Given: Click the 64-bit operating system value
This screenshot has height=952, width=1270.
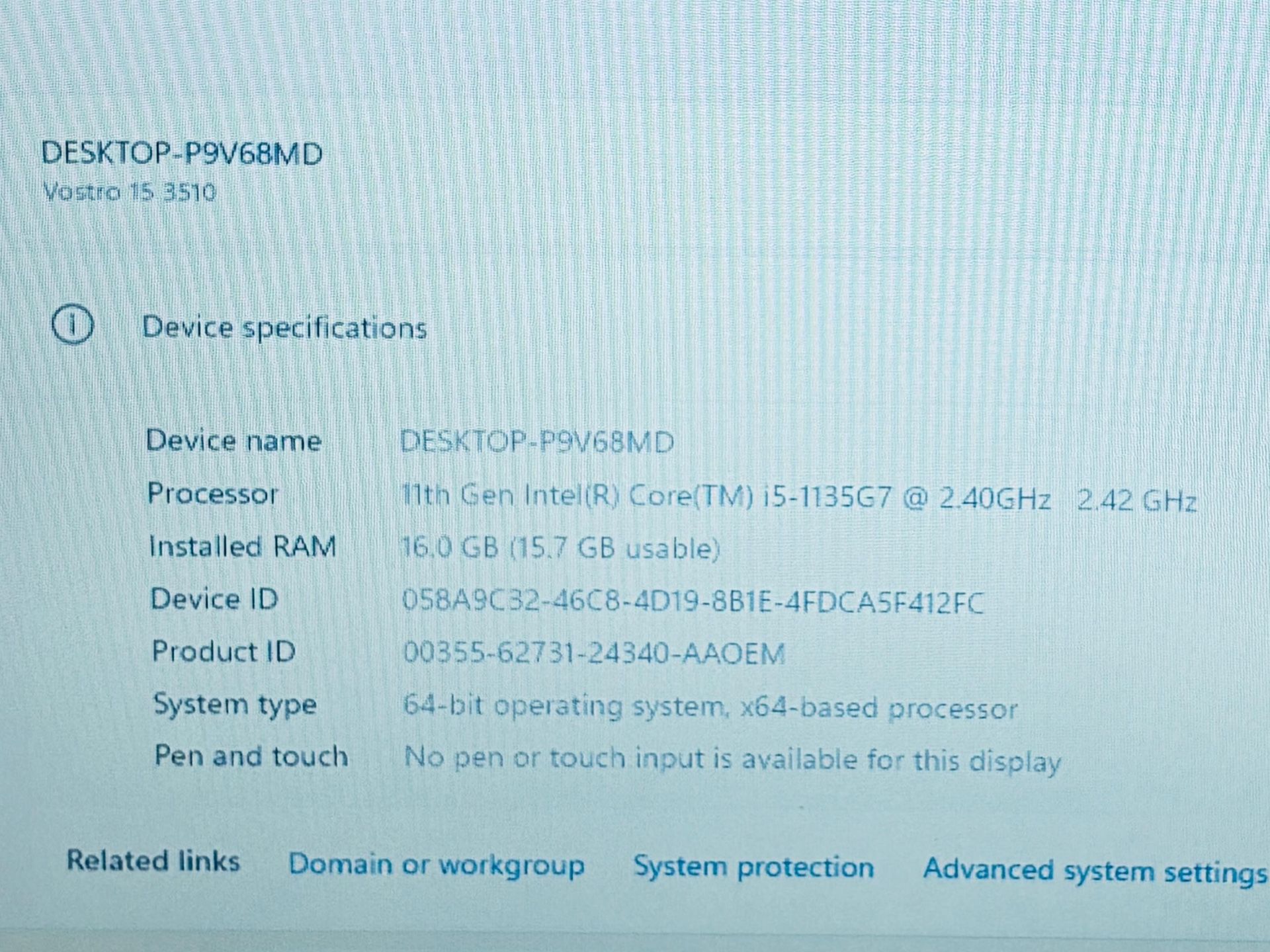Looking at the screenshot, I should (x=710, y=707).
